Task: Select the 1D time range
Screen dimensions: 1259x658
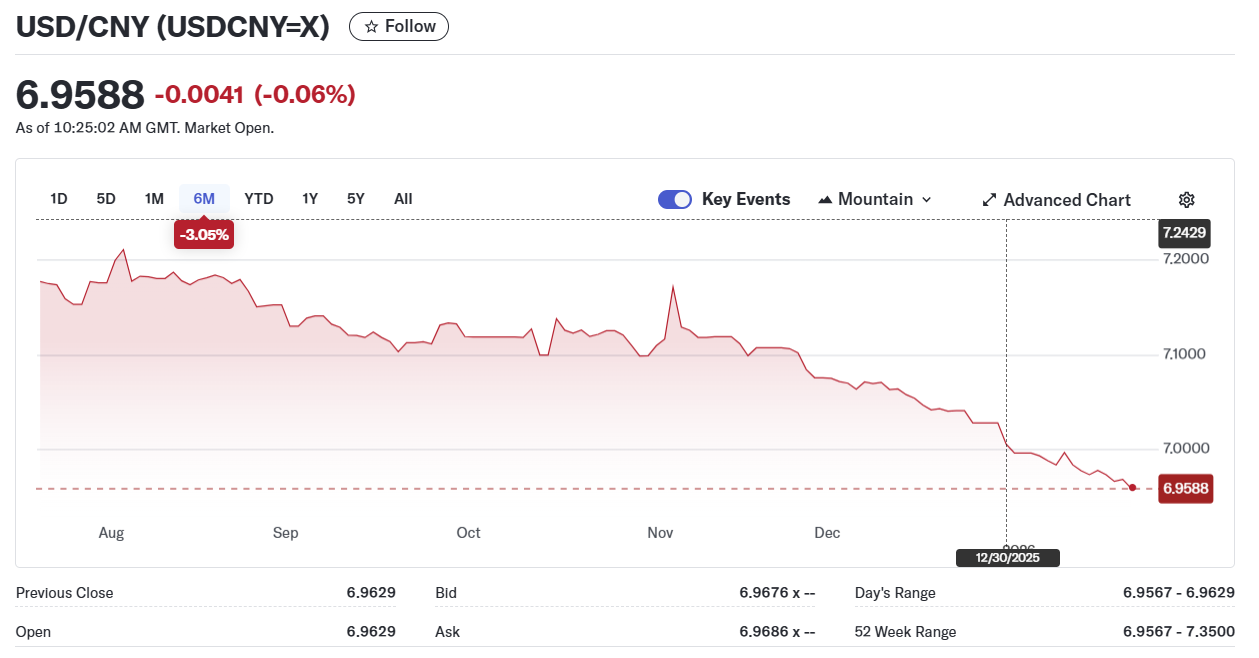Action: [59, 199]
